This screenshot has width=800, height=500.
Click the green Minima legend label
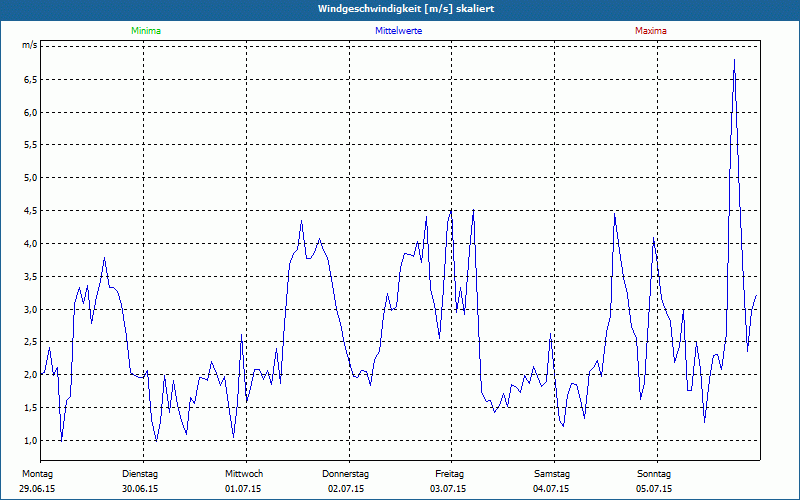click(x=146, y=31)
